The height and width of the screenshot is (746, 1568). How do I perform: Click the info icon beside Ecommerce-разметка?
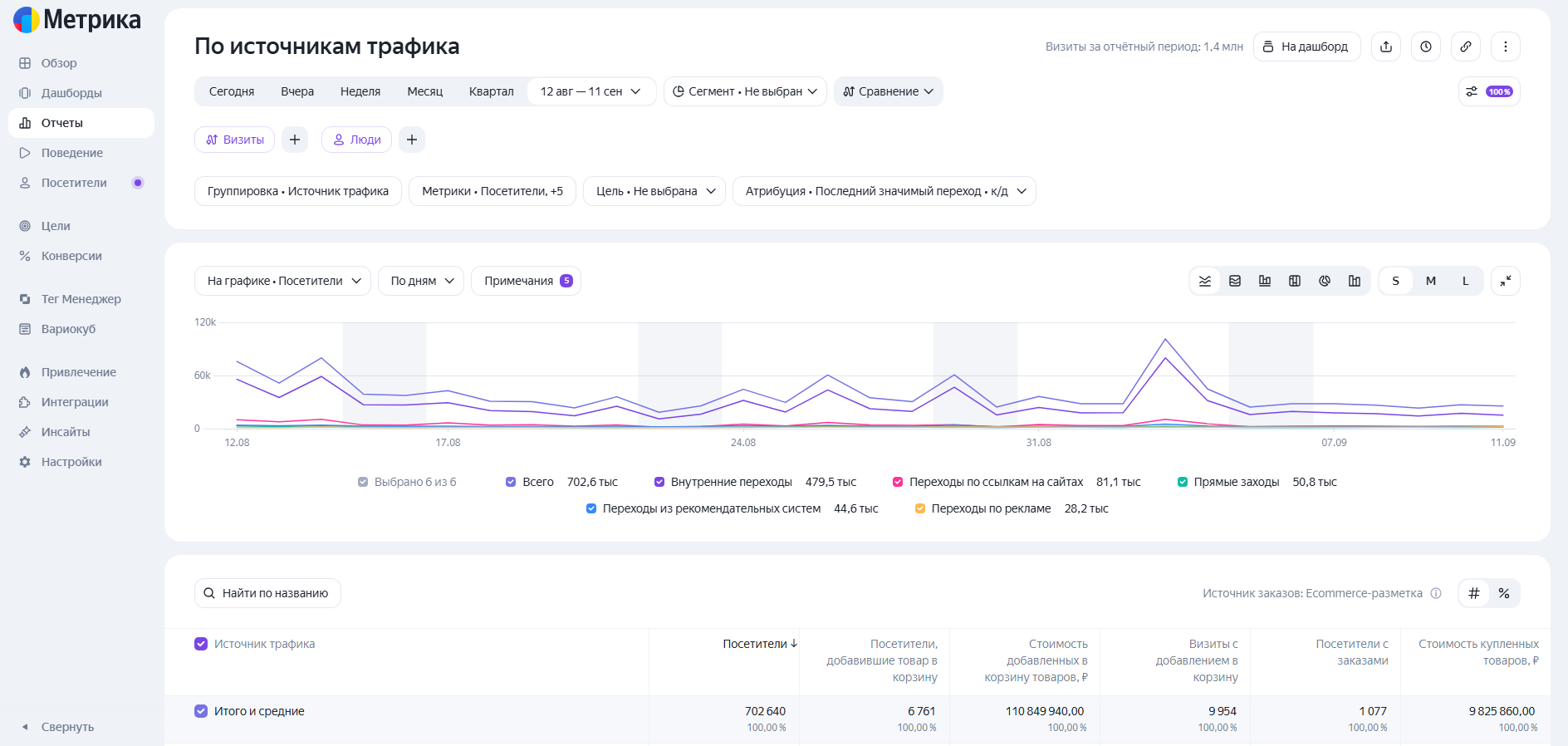(1436, 593)
